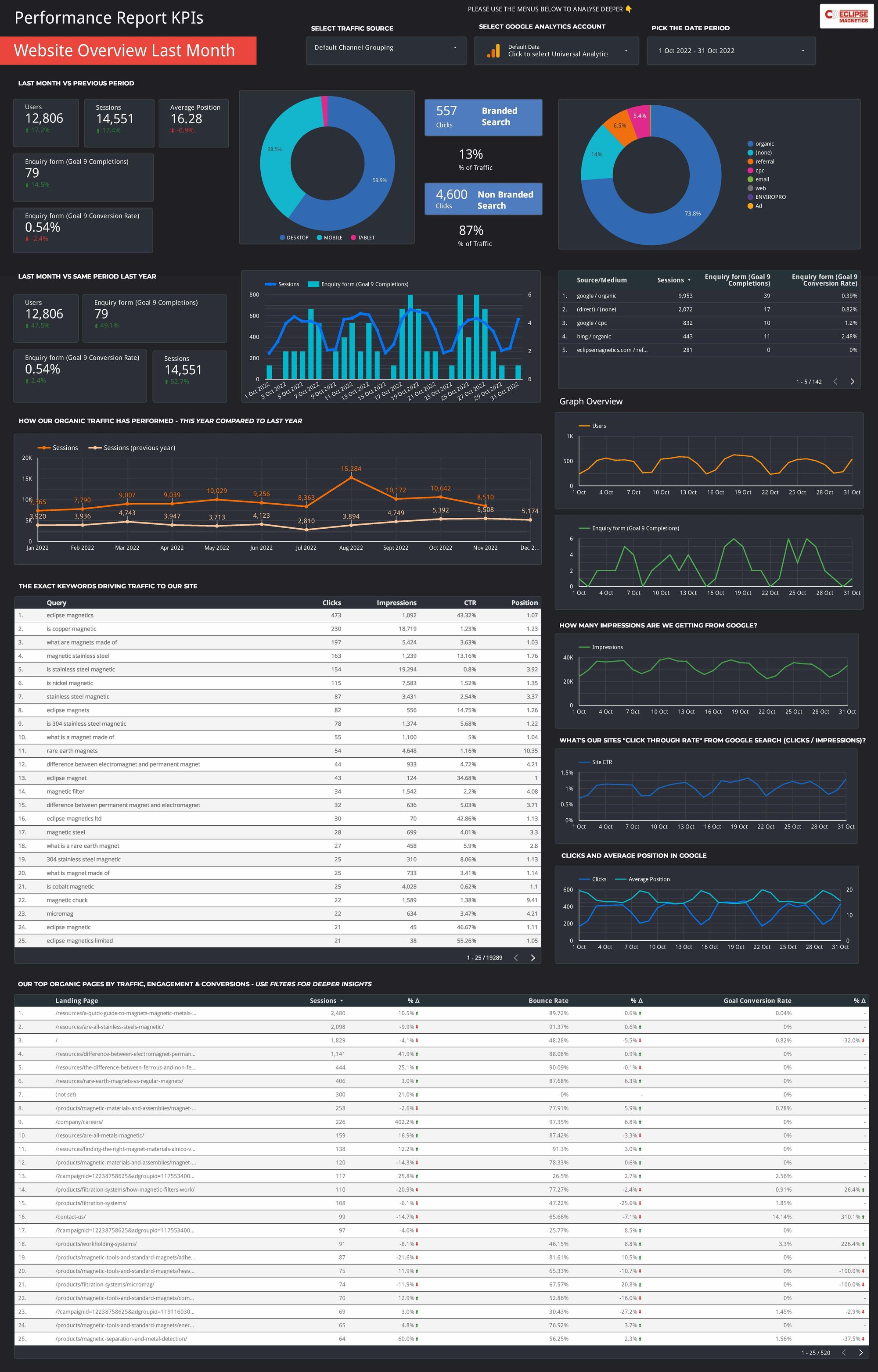Click email legend entry in medium chart

click(x=758, y=179)
